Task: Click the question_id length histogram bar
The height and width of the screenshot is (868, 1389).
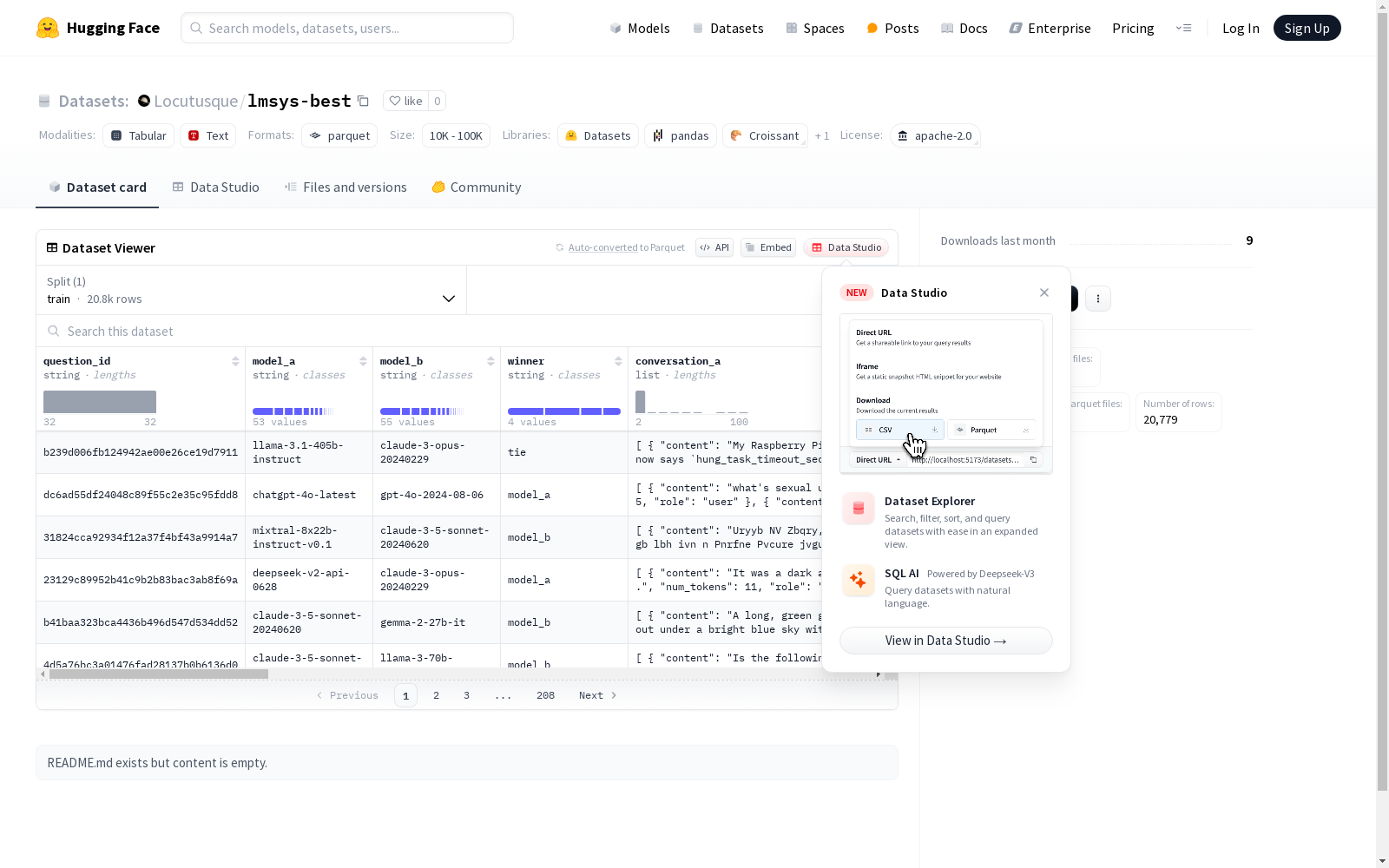Action: click(100, 402)
